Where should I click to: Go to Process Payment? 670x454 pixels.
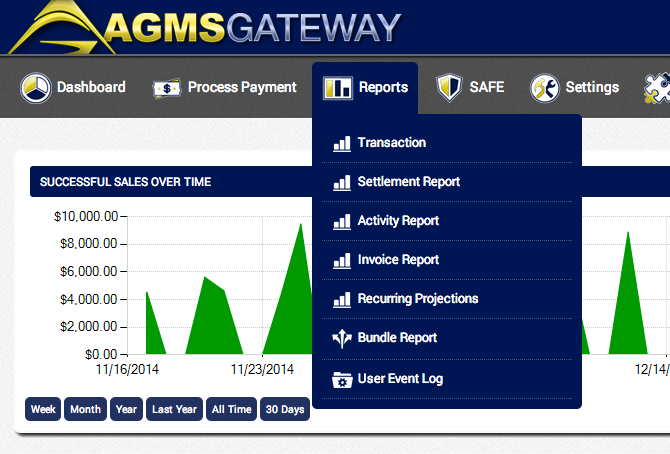point(225,88)
